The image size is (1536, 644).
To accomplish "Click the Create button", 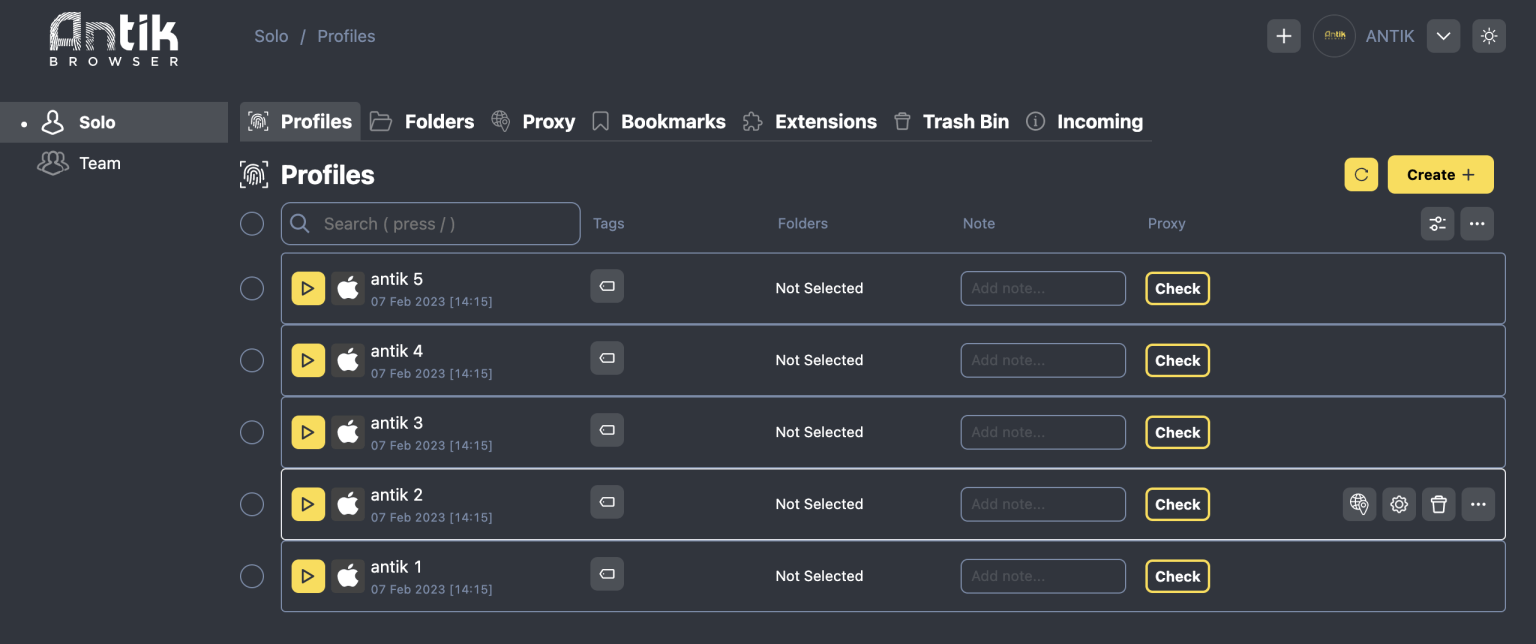I will pyautogui.click(x=1440, y=174).
